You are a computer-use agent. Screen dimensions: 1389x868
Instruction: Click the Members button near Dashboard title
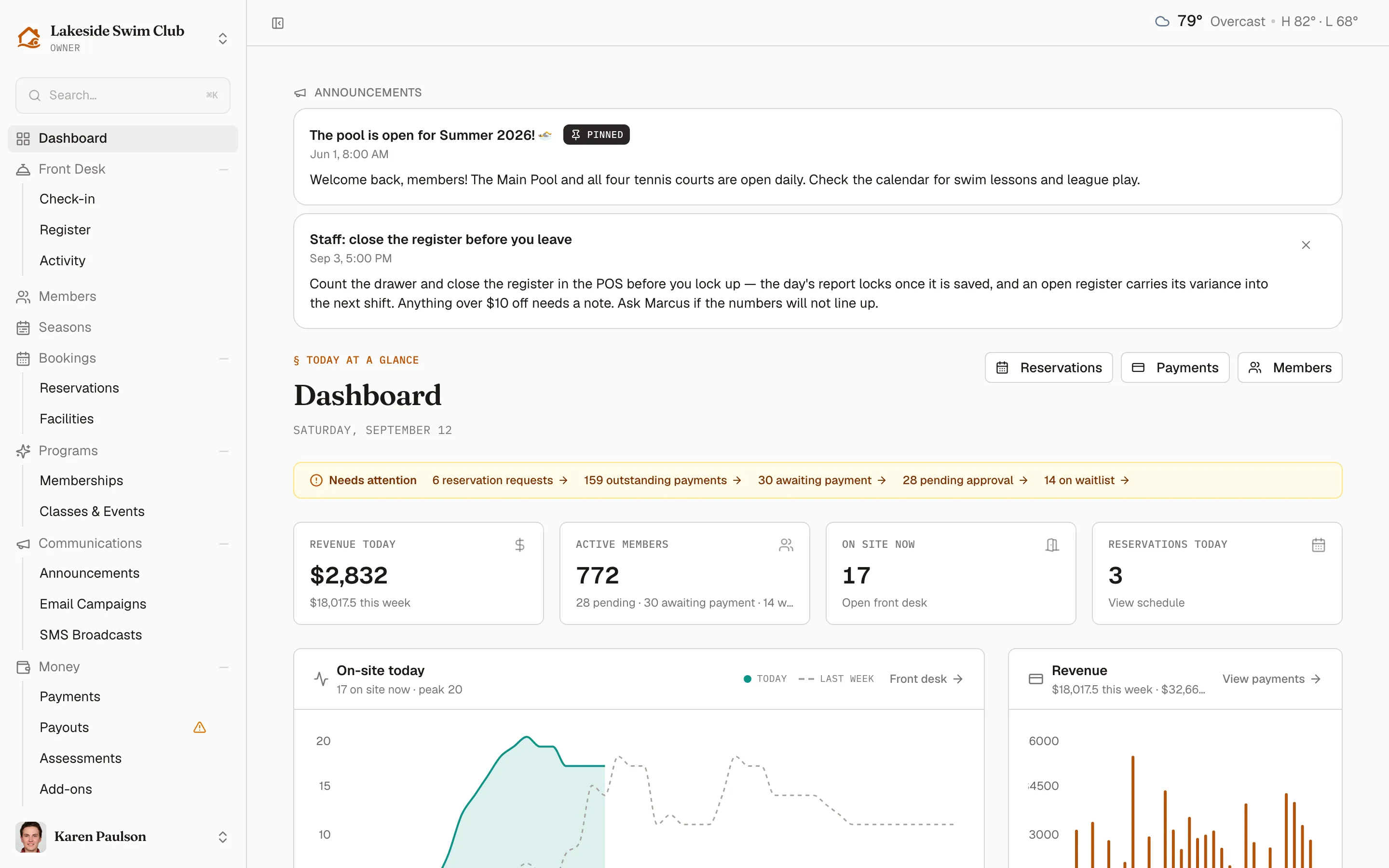1290,367
